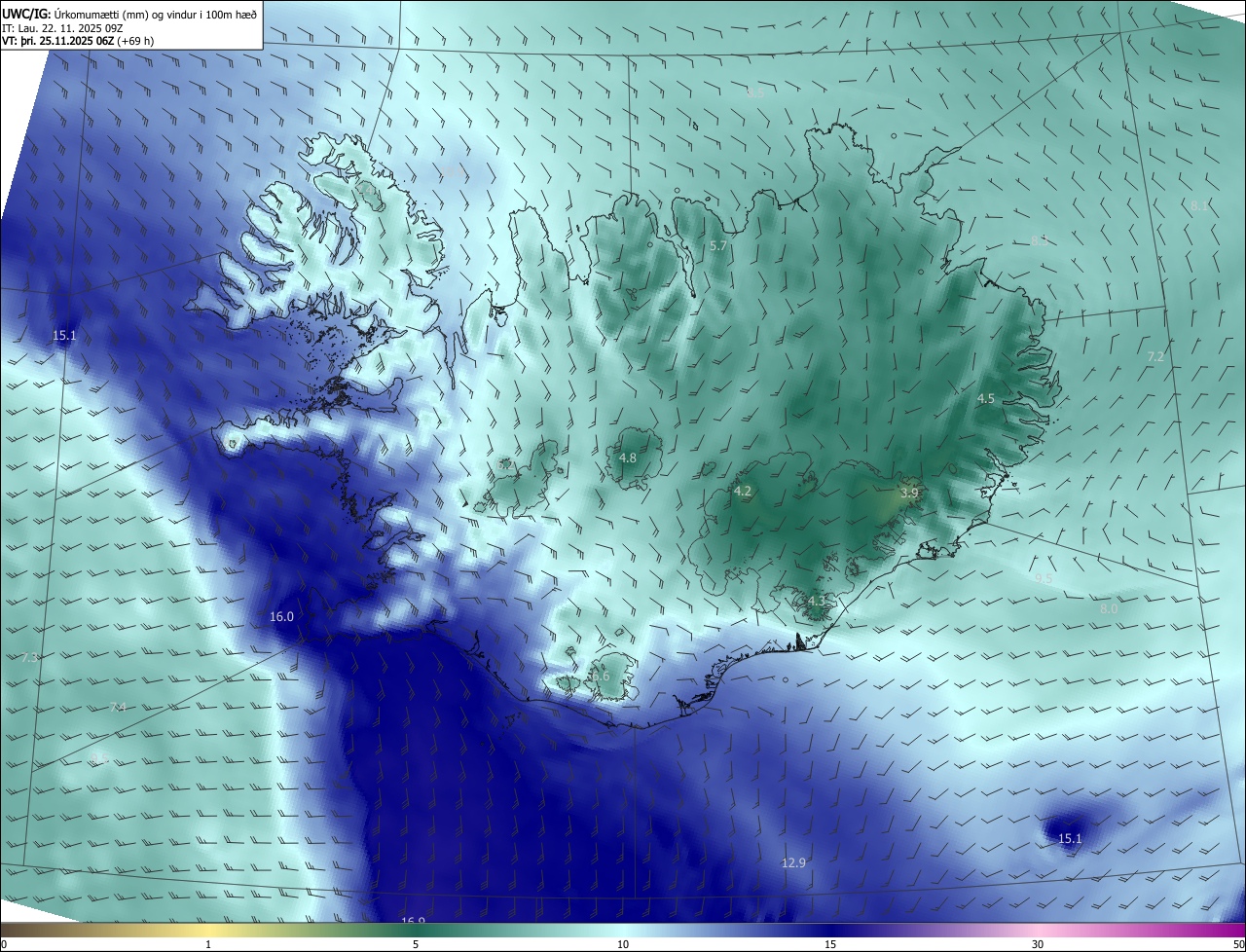Image resolution: width=1246 pixels, height=952 pixels.
Task: Click the 5 tick on the colour scale
Action: [416, 944]
